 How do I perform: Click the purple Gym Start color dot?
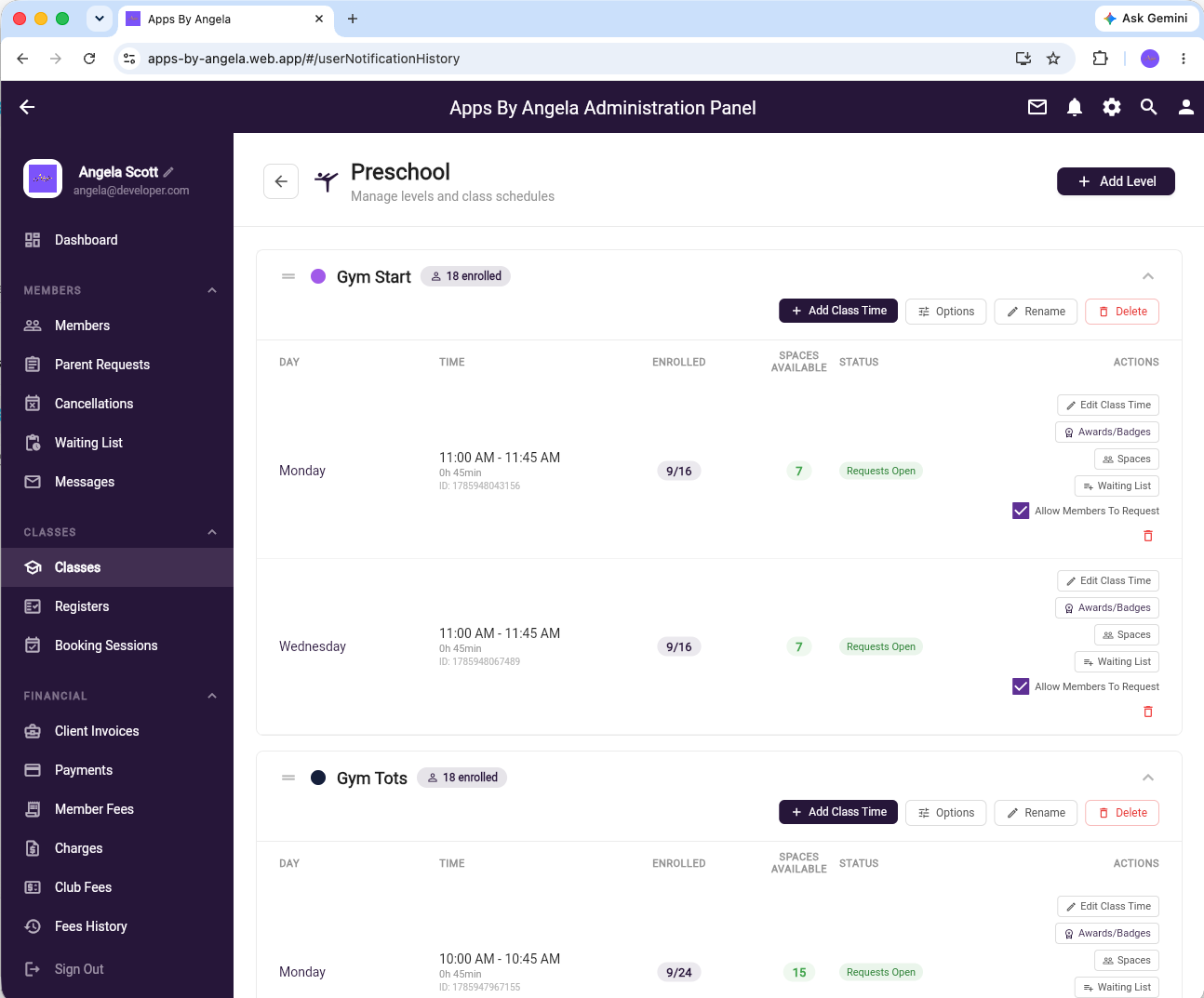(x=318, y=276)
